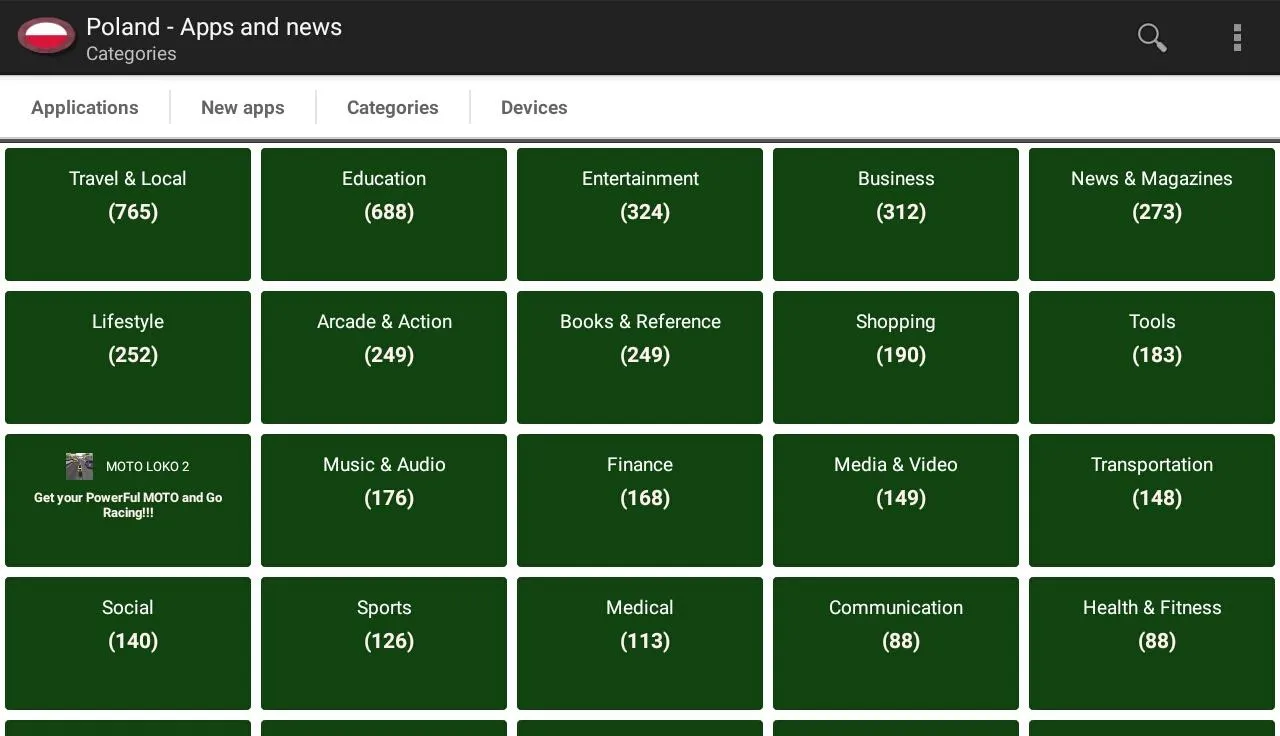The height and width of the screenshot is (736, 1280).
Task: Browse the Business category
Action: click(x=896, y=214)
